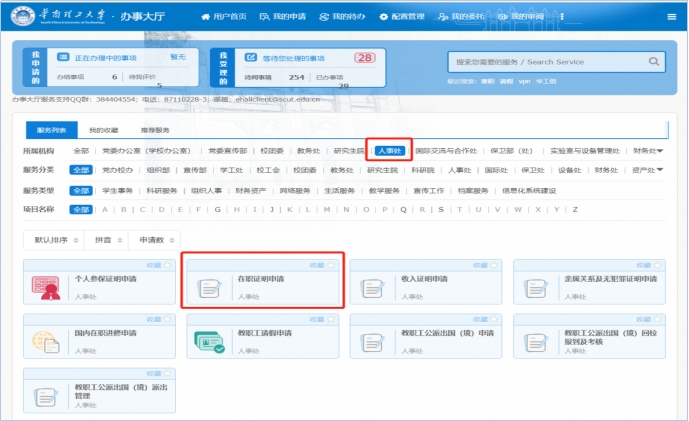689x421 pixels.
Task: Toggle 收藏 on the 个人参保证明申请 card
Action: 159,265
